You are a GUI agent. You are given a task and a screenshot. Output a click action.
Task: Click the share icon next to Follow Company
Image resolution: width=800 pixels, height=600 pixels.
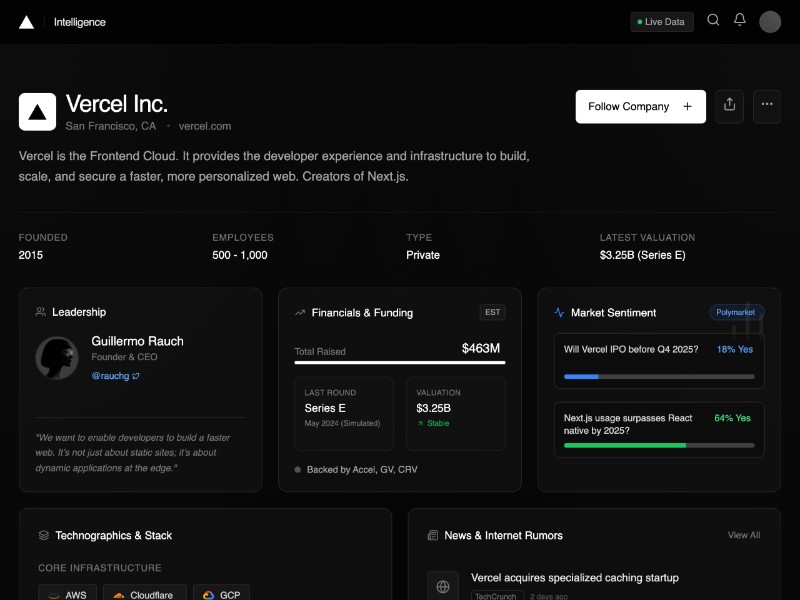point(730,106)
